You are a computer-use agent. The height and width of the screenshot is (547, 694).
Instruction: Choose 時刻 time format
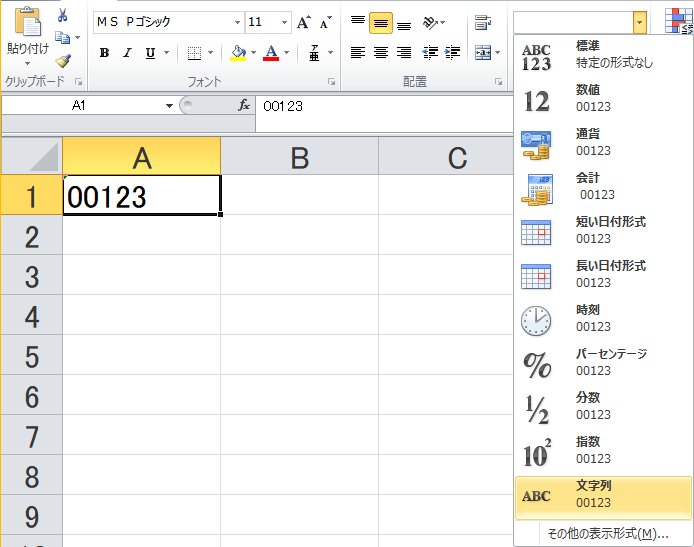coord(603,319)
